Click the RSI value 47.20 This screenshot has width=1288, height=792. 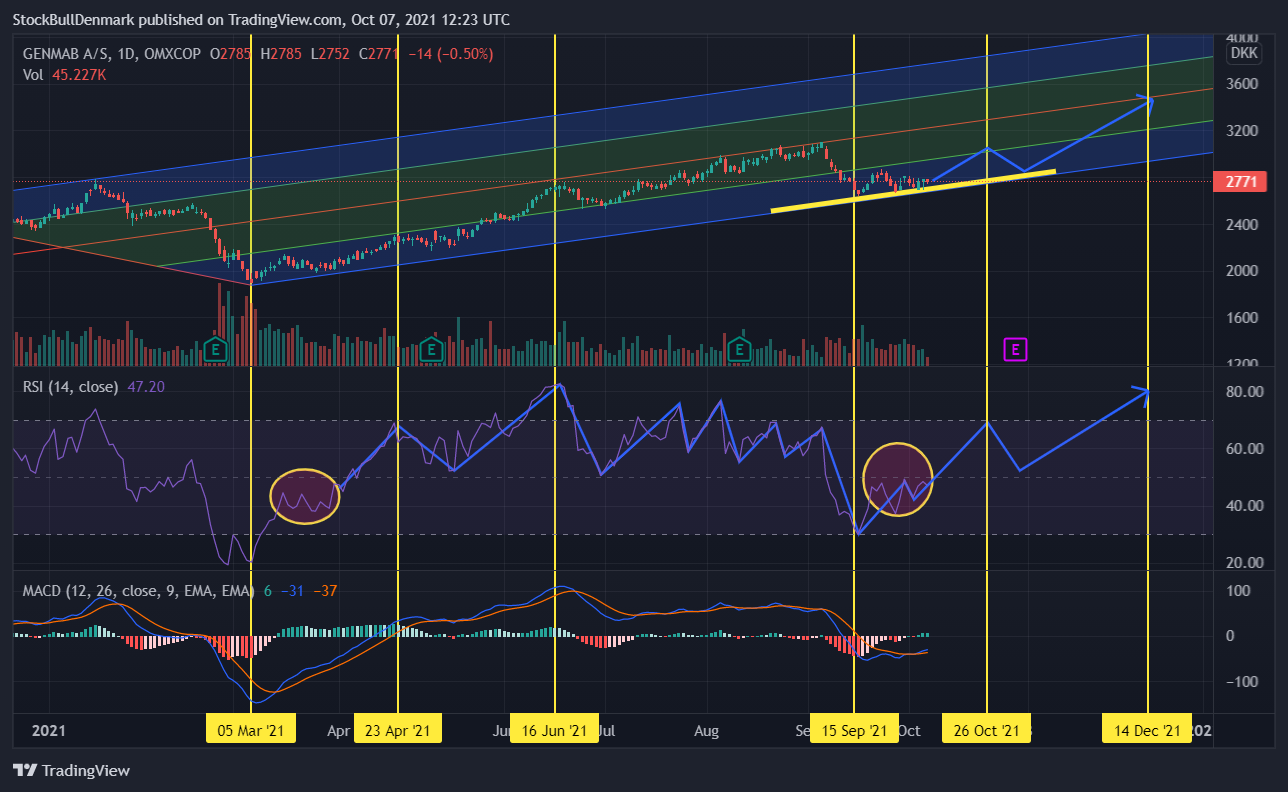[x=146, y=387]
